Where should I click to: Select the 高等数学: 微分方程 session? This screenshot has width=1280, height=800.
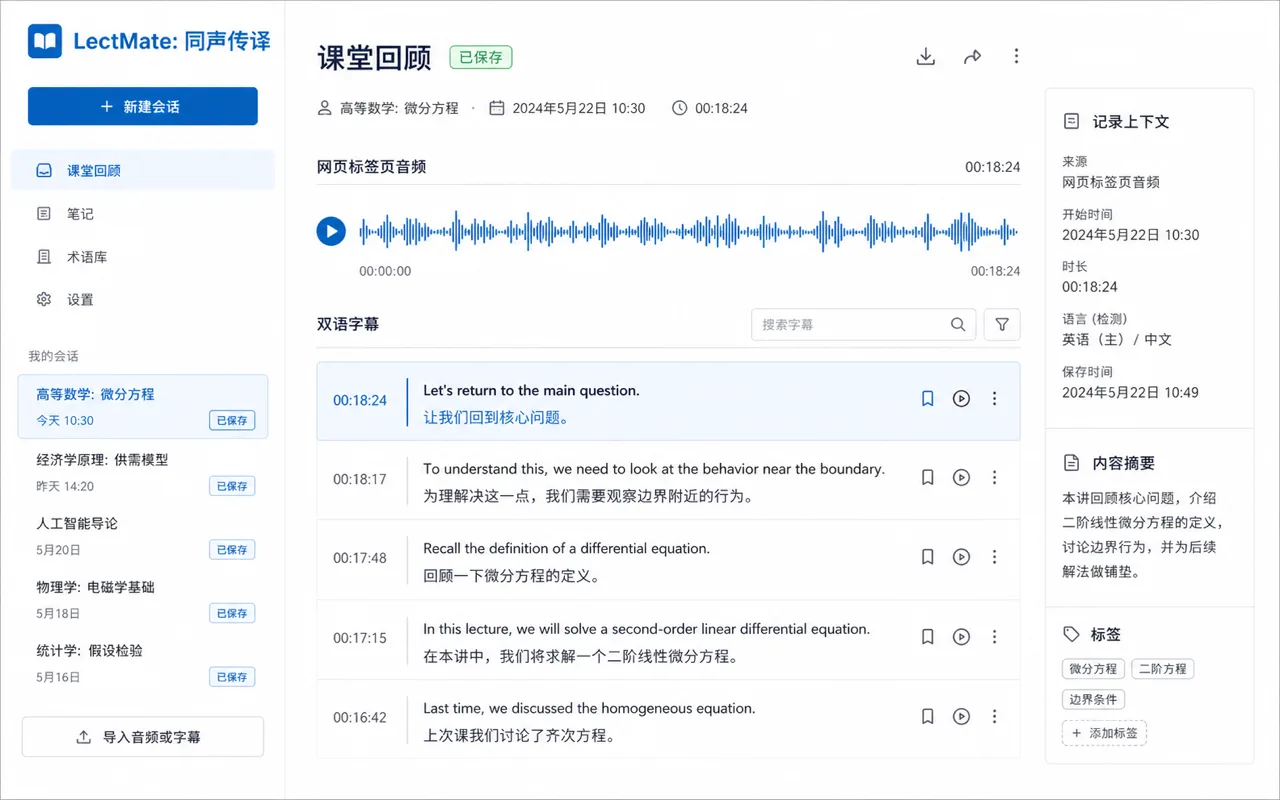pyautogui.click(x=143, y=407)
